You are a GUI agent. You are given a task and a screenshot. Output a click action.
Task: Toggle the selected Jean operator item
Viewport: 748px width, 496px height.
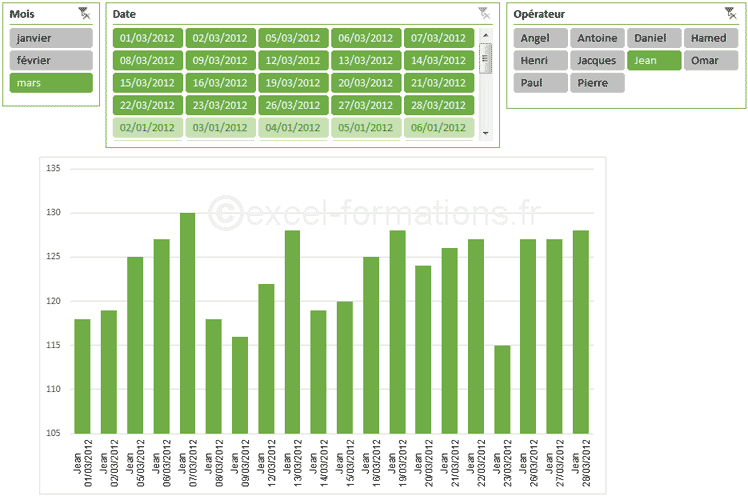click(654, 61)
